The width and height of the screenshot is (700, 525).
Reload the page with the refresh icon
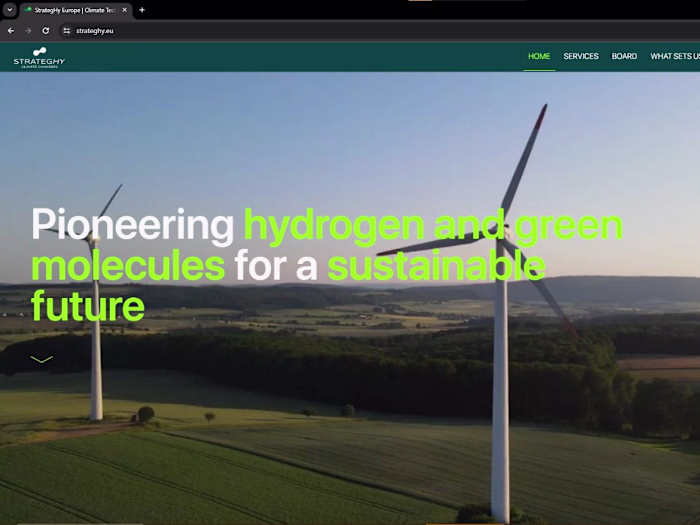[46, 31]
